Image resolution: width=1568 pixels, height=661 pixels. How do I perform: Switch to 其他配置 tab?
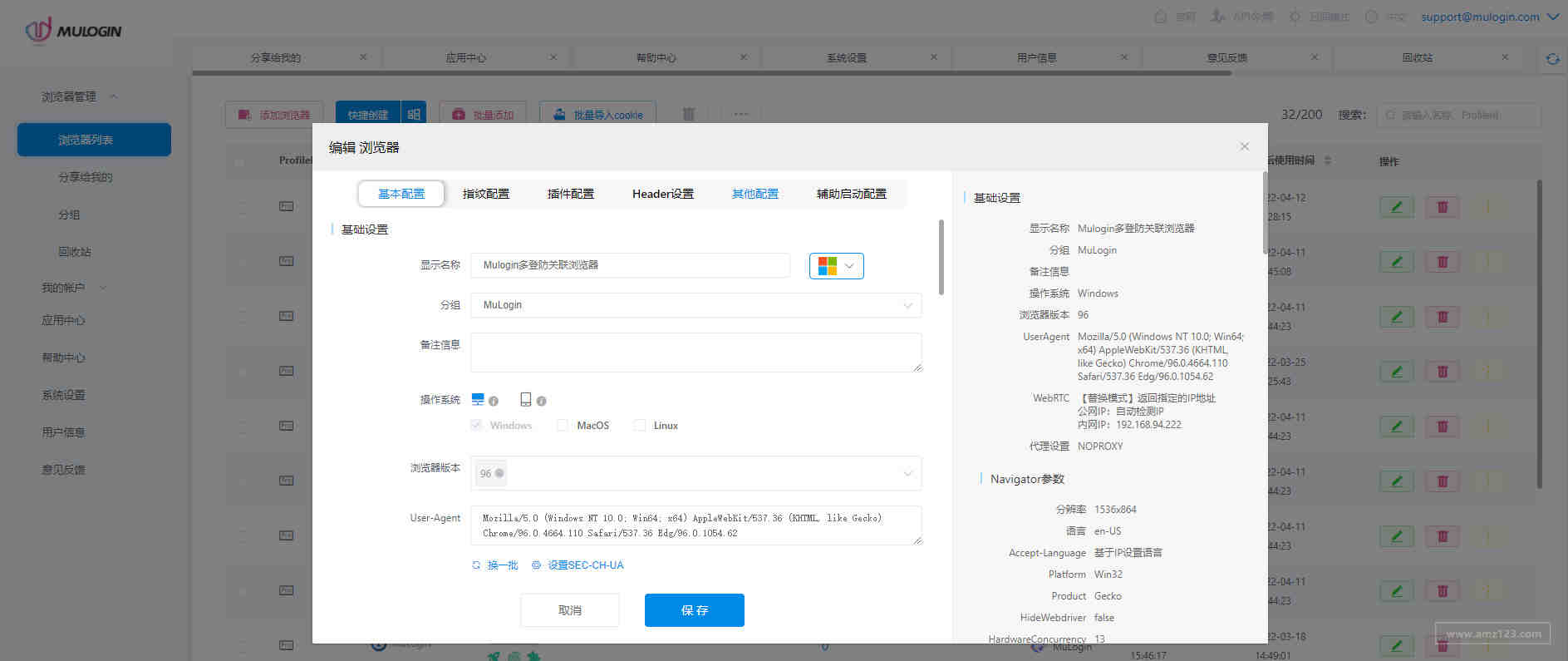point(755,194)
